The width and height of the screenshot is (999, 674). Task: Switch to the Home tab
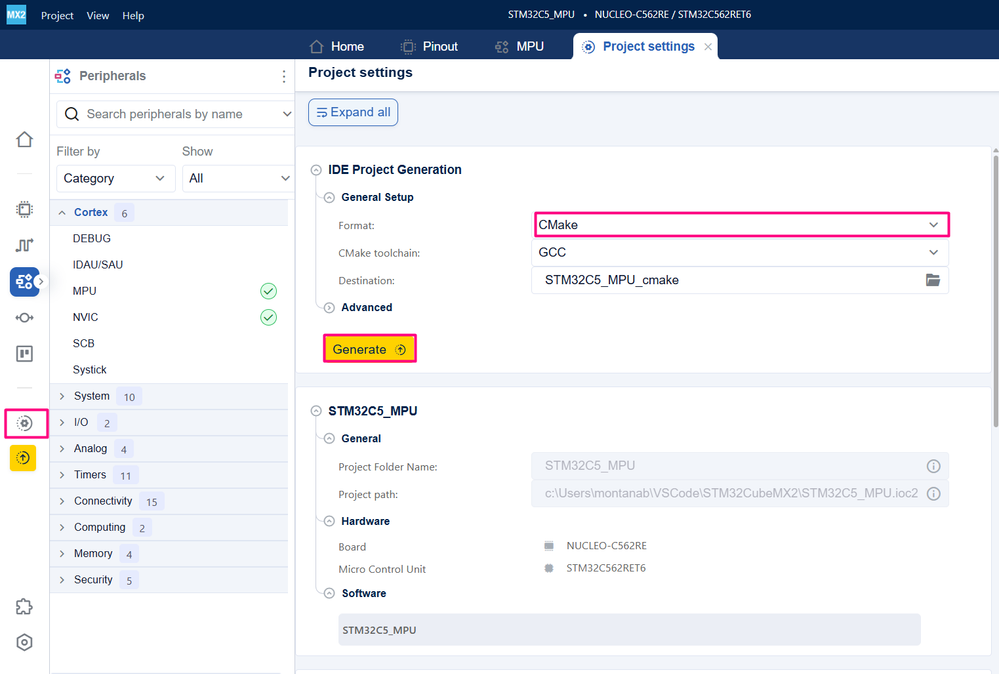point(336,47)
